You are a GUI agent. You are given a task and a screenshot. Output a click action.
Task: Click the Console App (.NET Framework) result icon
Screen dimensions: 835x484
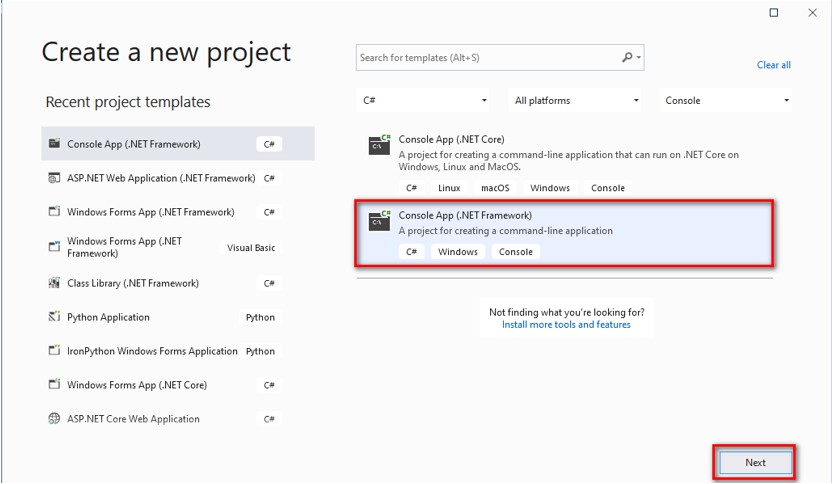click(x=380, y=220)
